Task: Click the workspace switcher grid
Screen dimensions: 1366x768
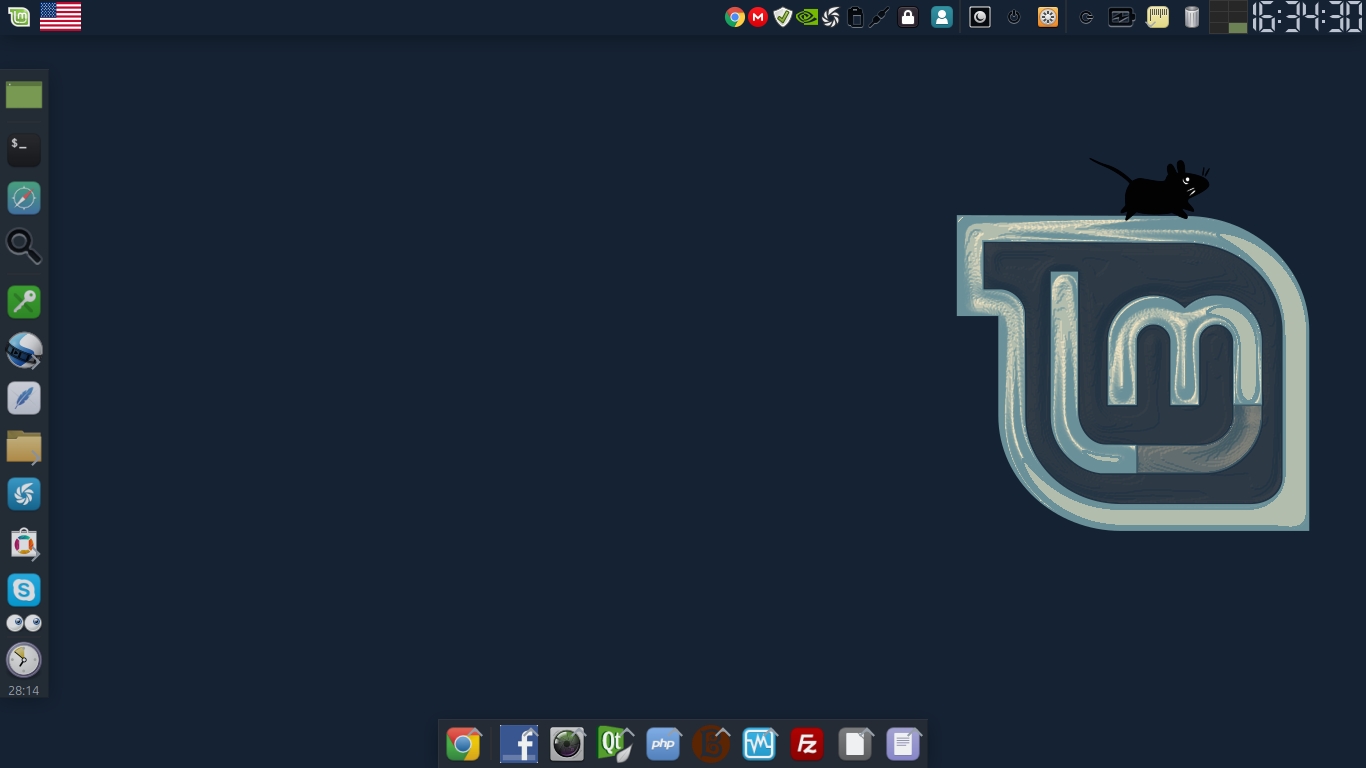Action: pyautogui.click(x=1228, y=17)
